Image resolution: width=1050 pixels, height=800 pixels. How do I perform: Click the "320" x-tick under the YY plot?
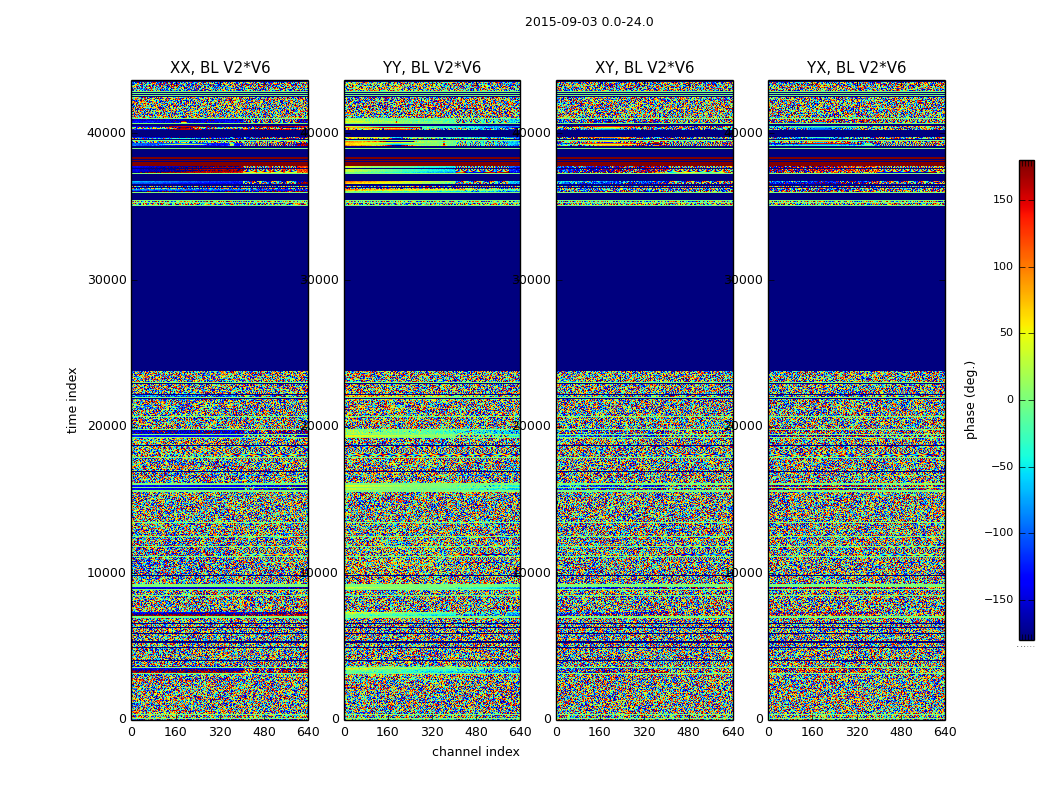432,732
